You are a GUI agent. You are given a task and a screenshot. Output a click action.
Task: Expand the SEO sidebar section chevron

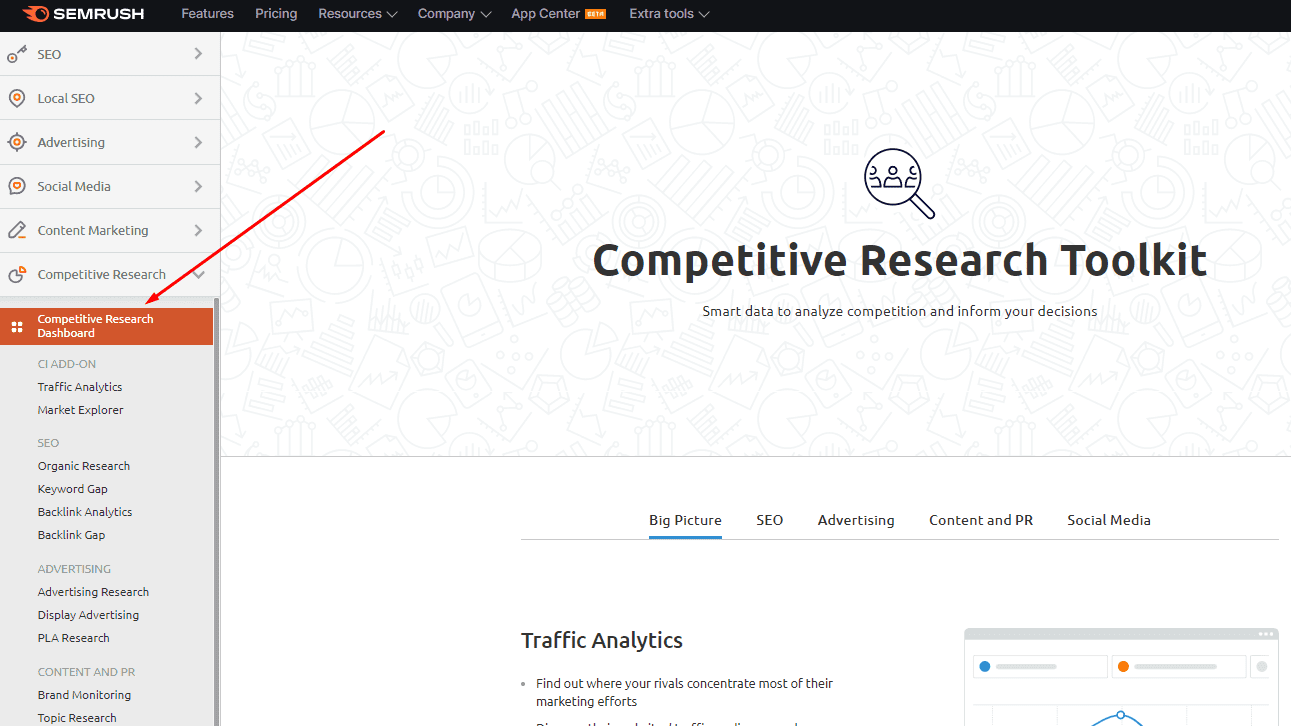tap(198, 54)
